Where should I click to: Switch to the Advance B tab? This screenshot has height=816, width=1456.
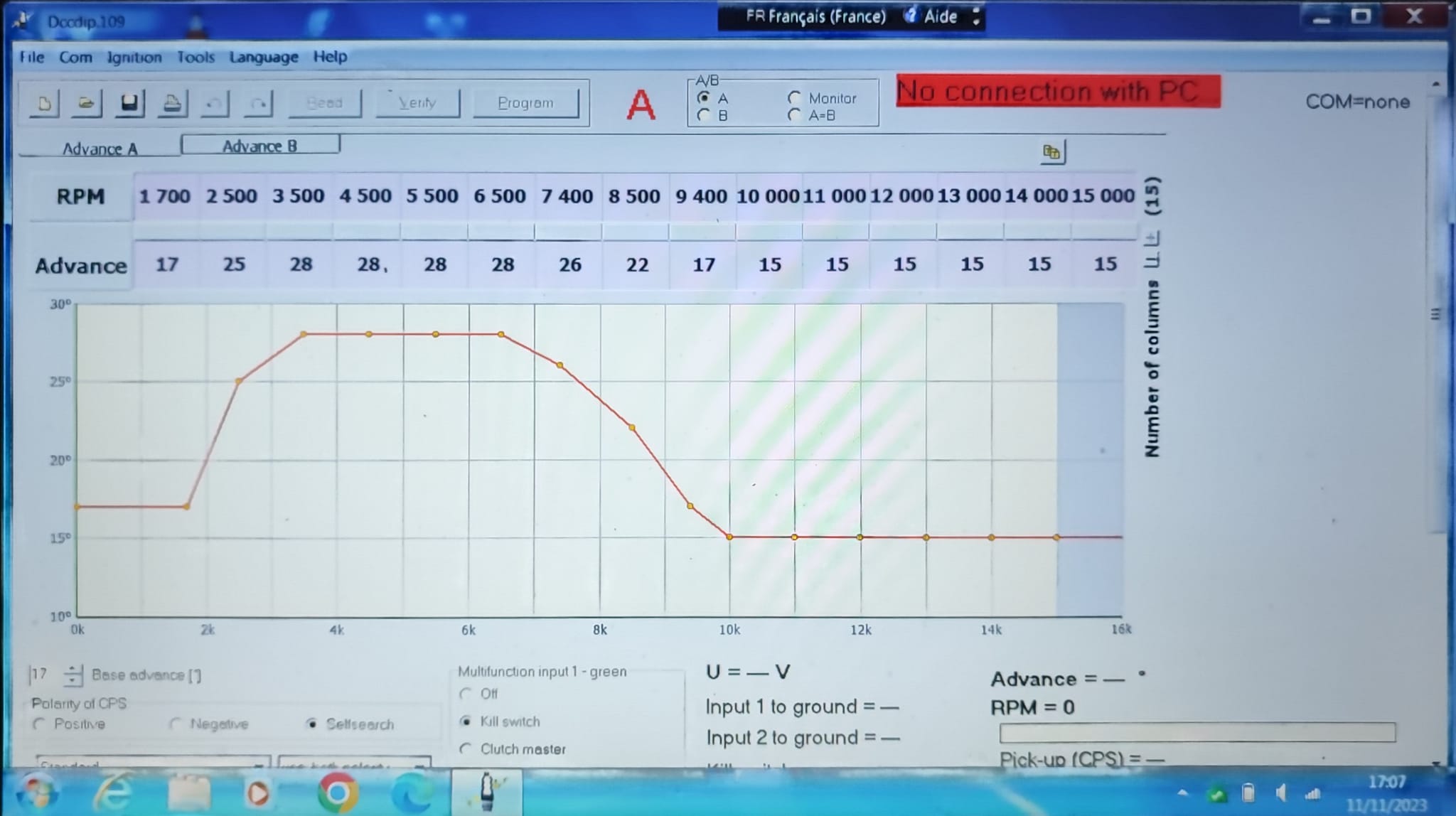tap(260, 146)
